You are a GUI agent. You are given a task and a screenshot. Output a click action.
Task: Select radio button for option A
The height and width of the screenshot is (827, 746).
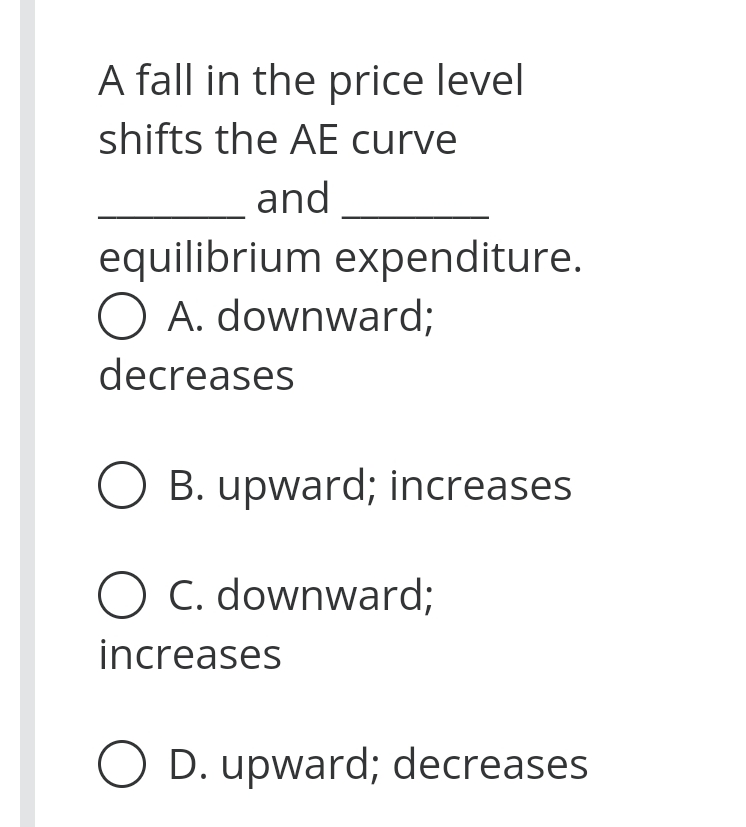(121, 316)
